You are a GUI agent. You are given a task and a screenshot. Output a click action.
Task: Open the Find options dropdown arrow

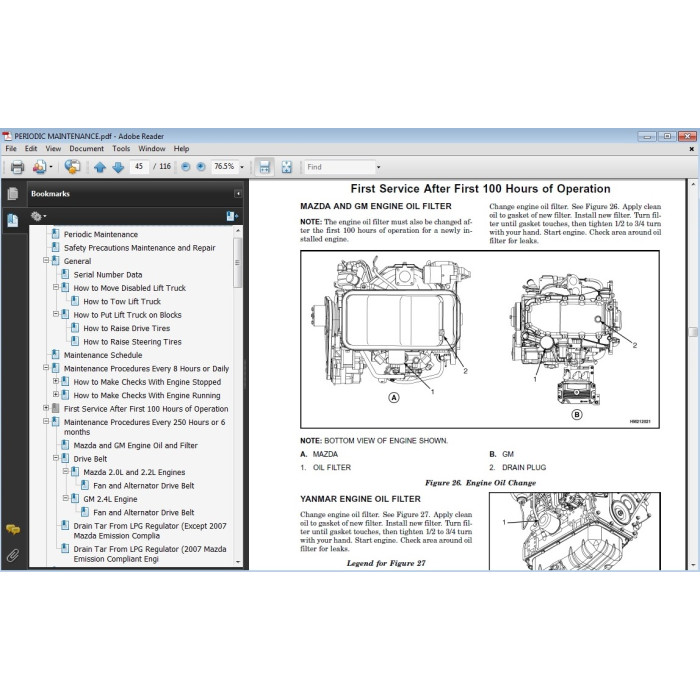(378, 167)
